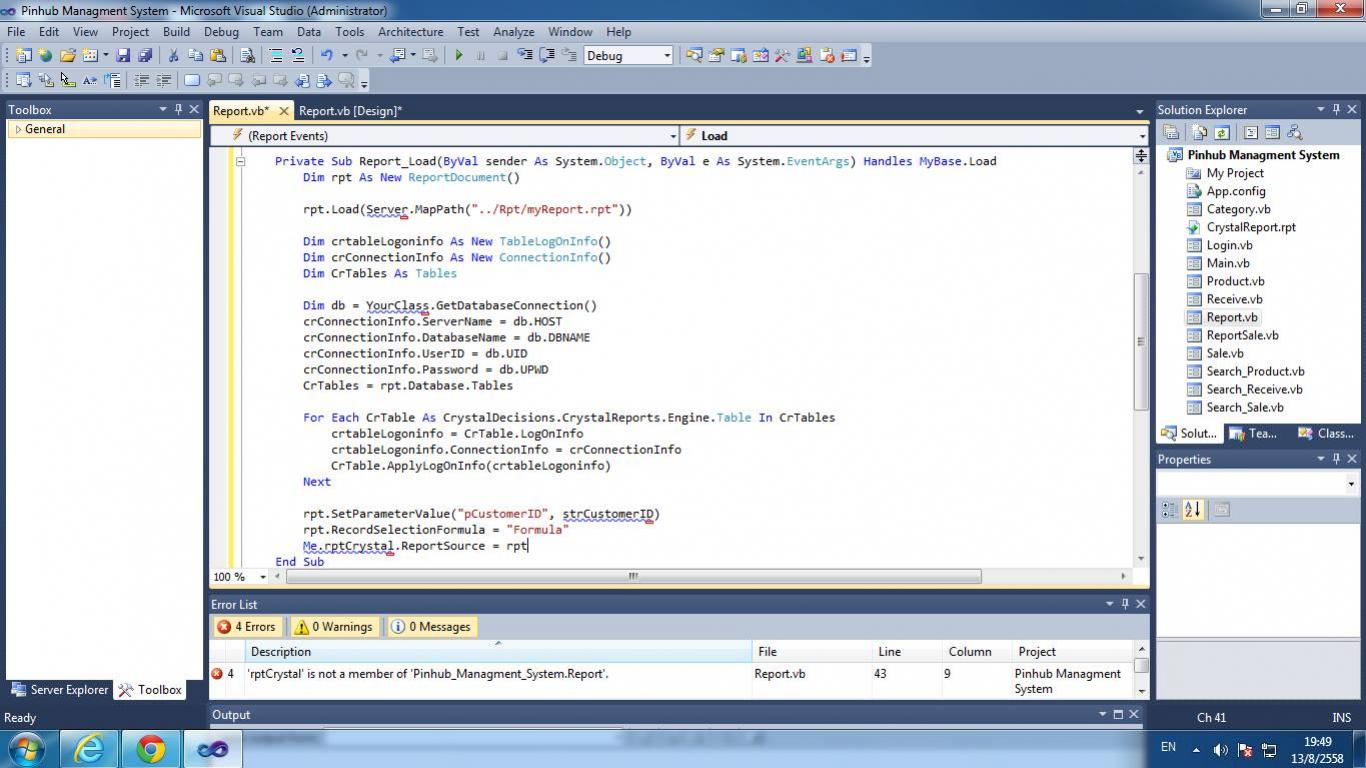Click the New Project toolbar icon
1366x768 pixels.
[23, 56]
